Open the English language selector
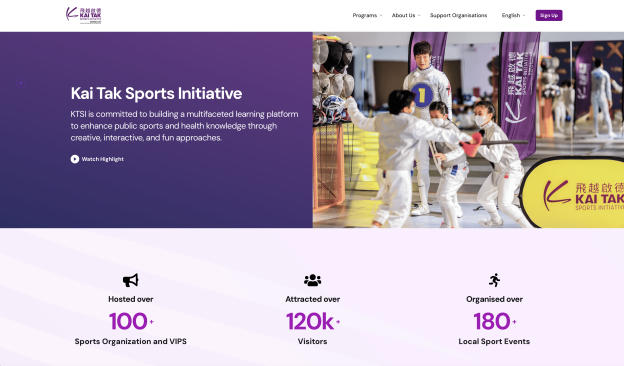Image resolution: width=624 pixels, height=366 pixels. (513, 16)
